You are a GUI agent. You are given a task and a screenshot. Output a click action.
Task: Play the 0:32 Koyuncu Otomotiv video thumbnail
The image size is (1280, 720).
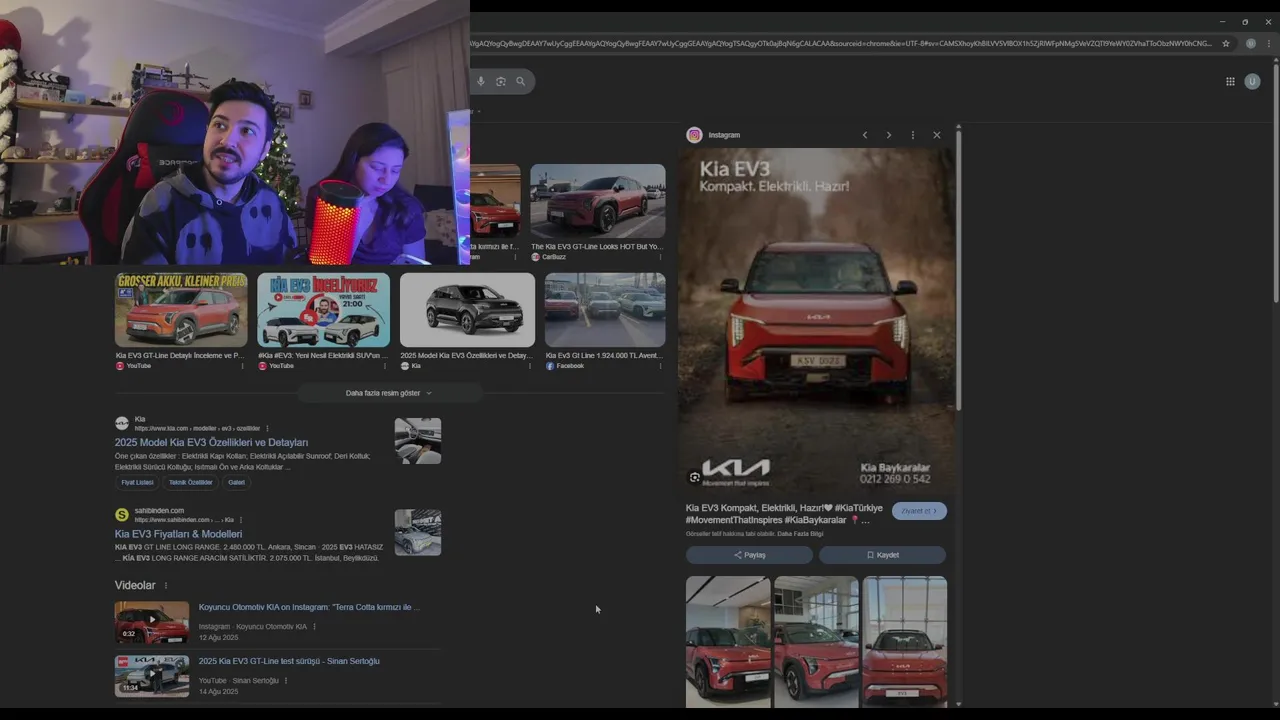[x=152, y=622]
